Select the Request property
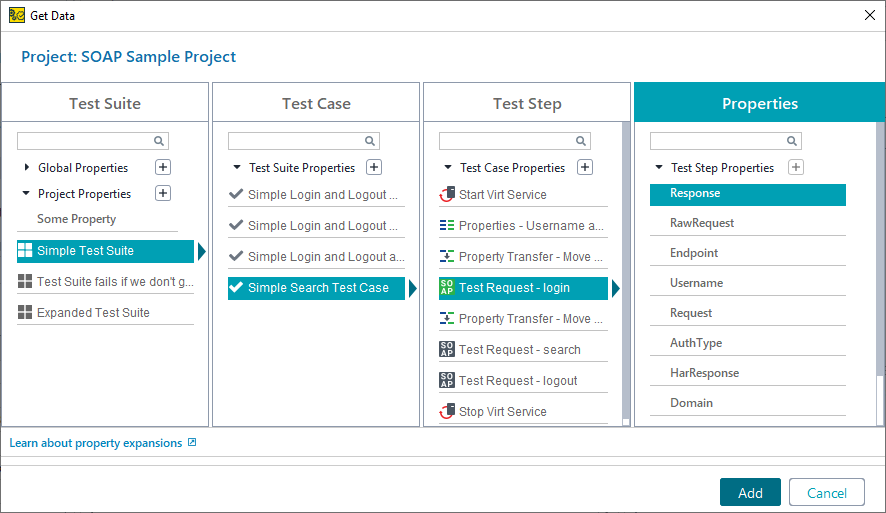 coord(748,312)
